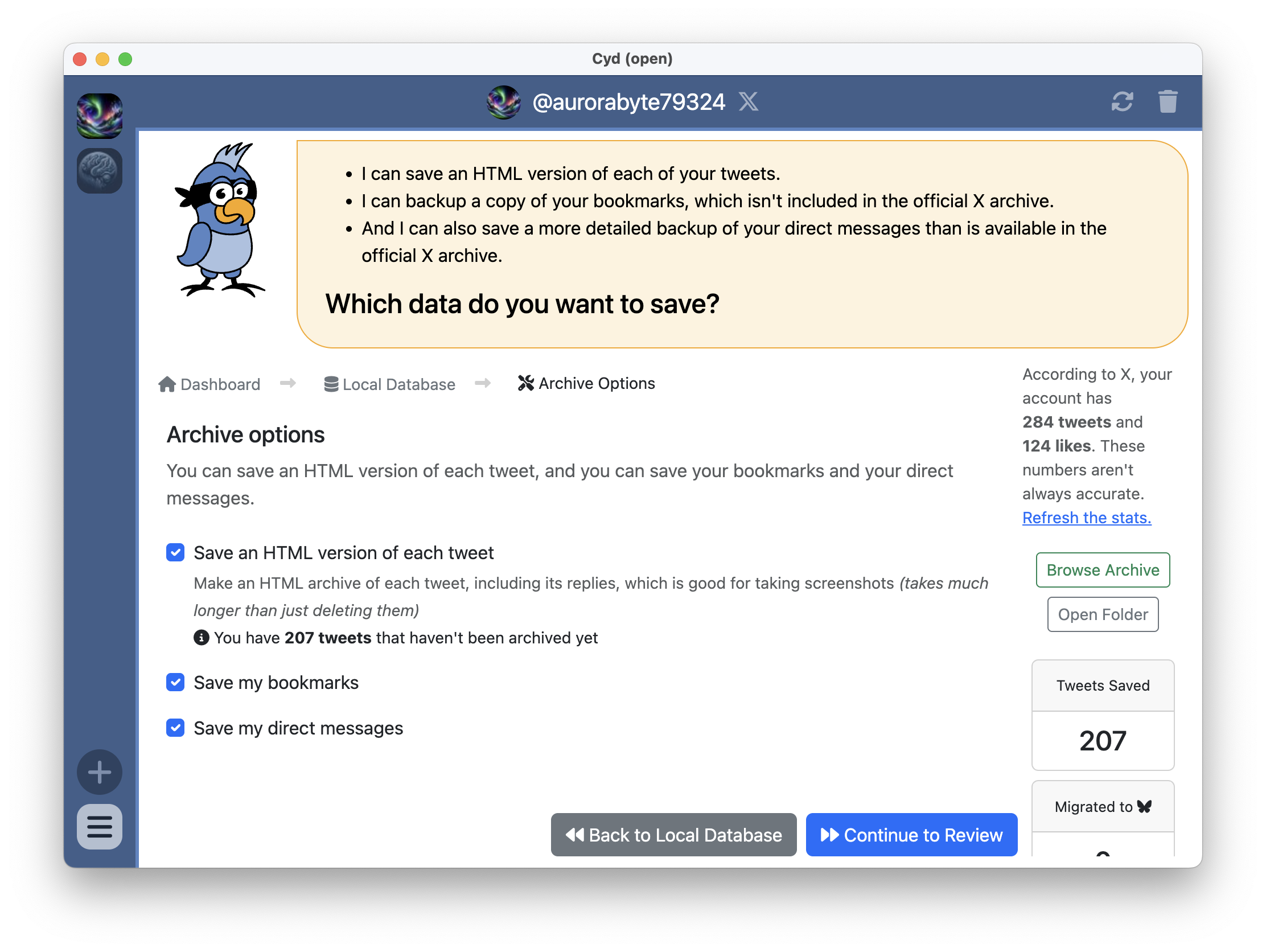Click the plus icon to add account
Image resolution: width=1266 pixels, height=952 pixels.
click(x=100, y=772)
